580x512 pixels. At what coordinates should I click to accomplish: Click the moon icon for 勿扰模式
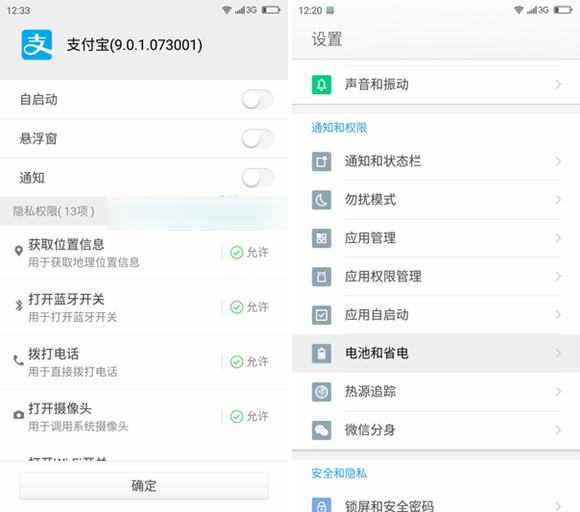click(x=321, y=200)
